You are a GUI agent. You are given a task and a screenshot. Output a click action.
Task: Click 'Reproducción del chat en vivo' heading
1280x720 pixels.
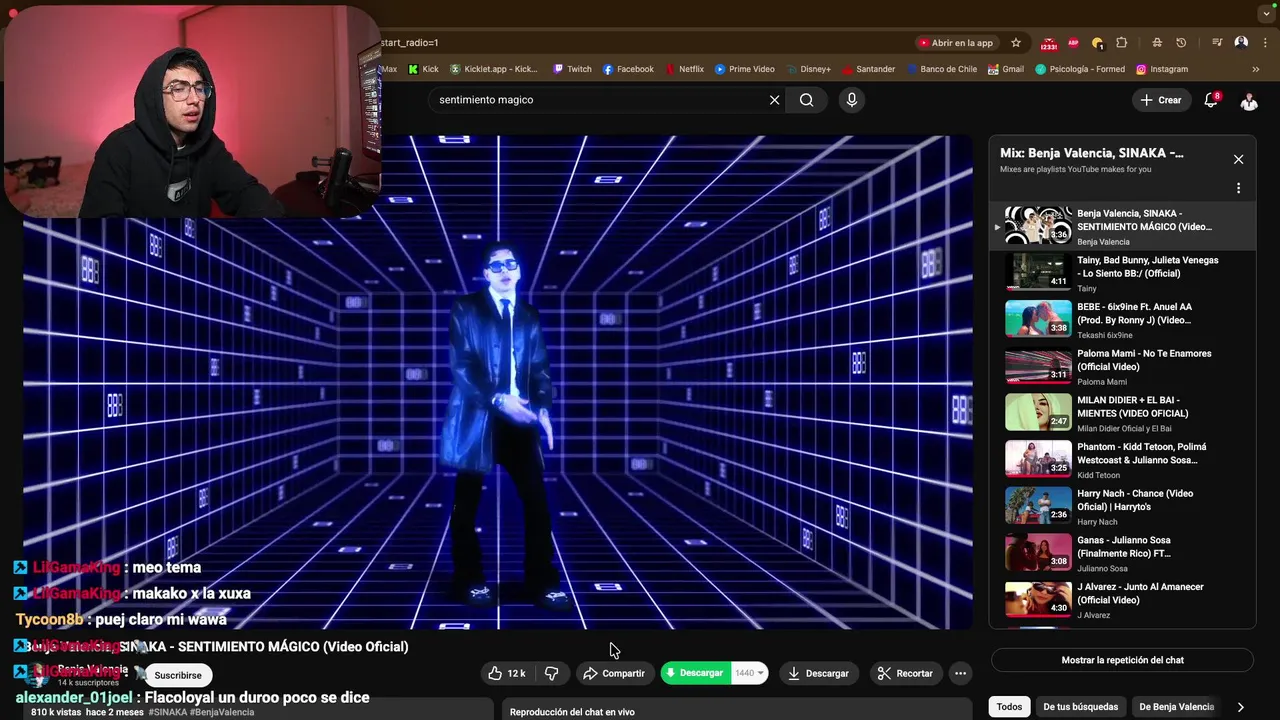(x=572, y=712)
